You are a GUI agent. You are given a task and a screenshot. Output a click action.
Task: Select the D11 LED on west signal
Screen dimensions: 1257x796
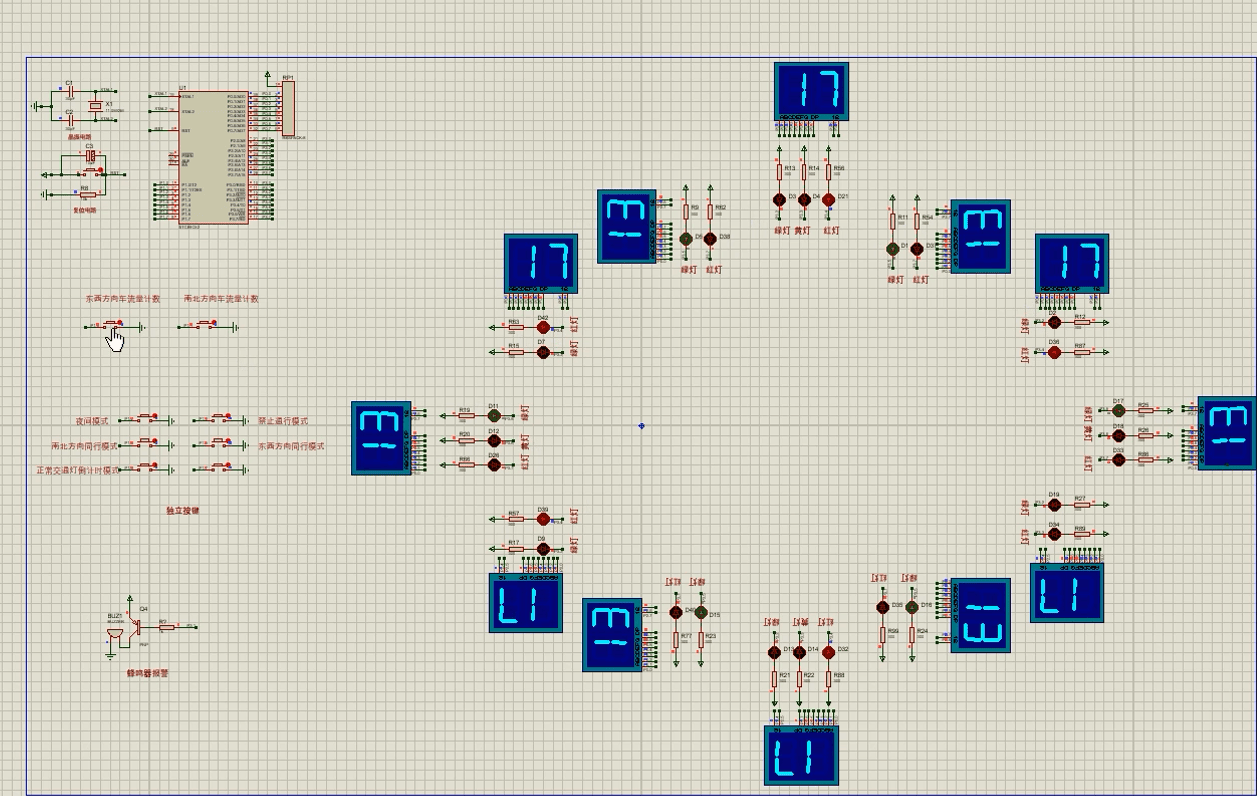[x=494, y=415]
